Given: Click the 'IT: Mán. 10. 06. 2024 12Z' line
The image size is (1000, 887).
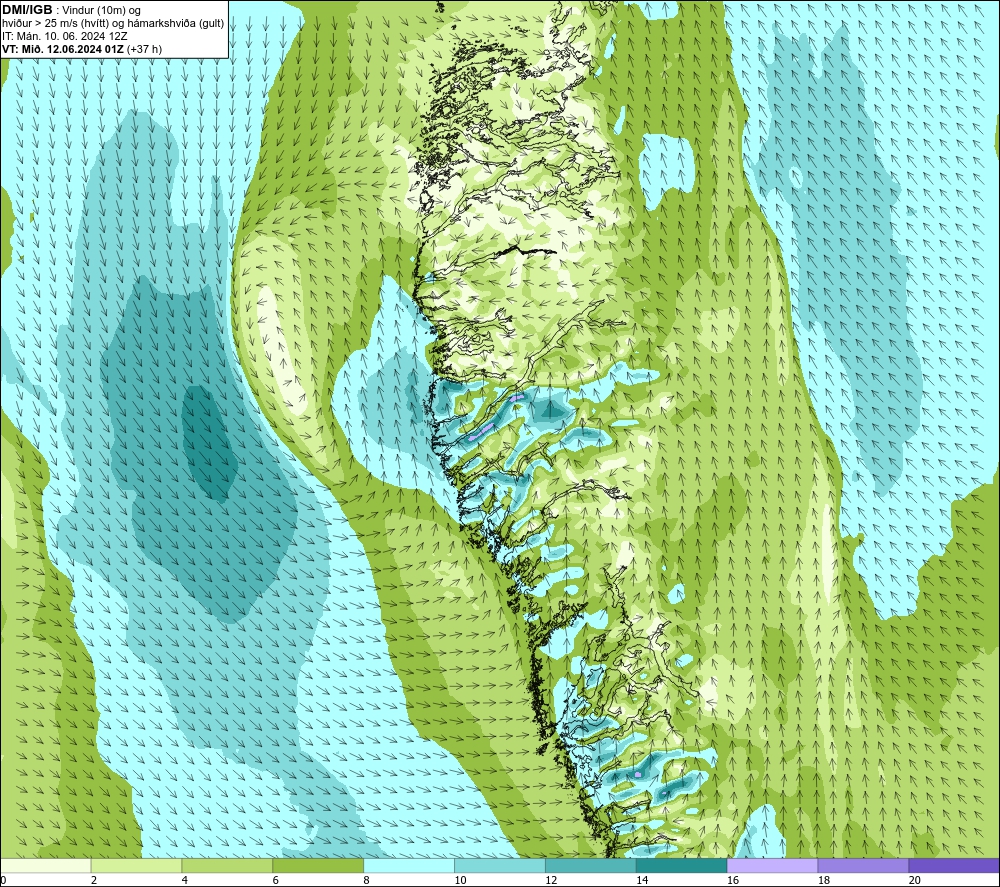Looking at the screenshot, I should tap(64, 36).
